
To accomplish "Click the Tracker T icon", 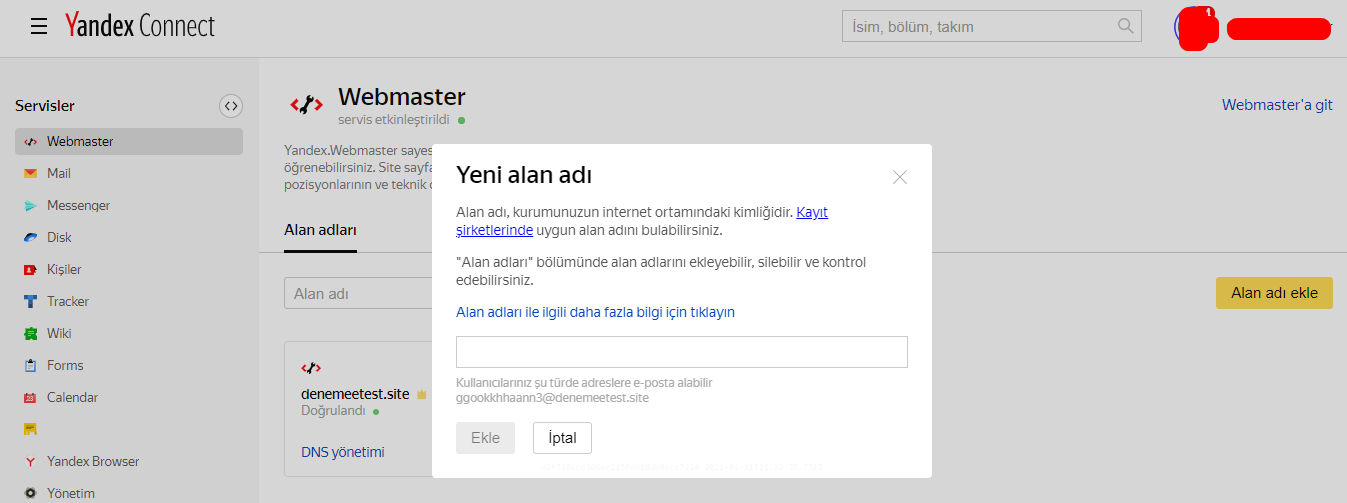I will (x=30, y=302).
